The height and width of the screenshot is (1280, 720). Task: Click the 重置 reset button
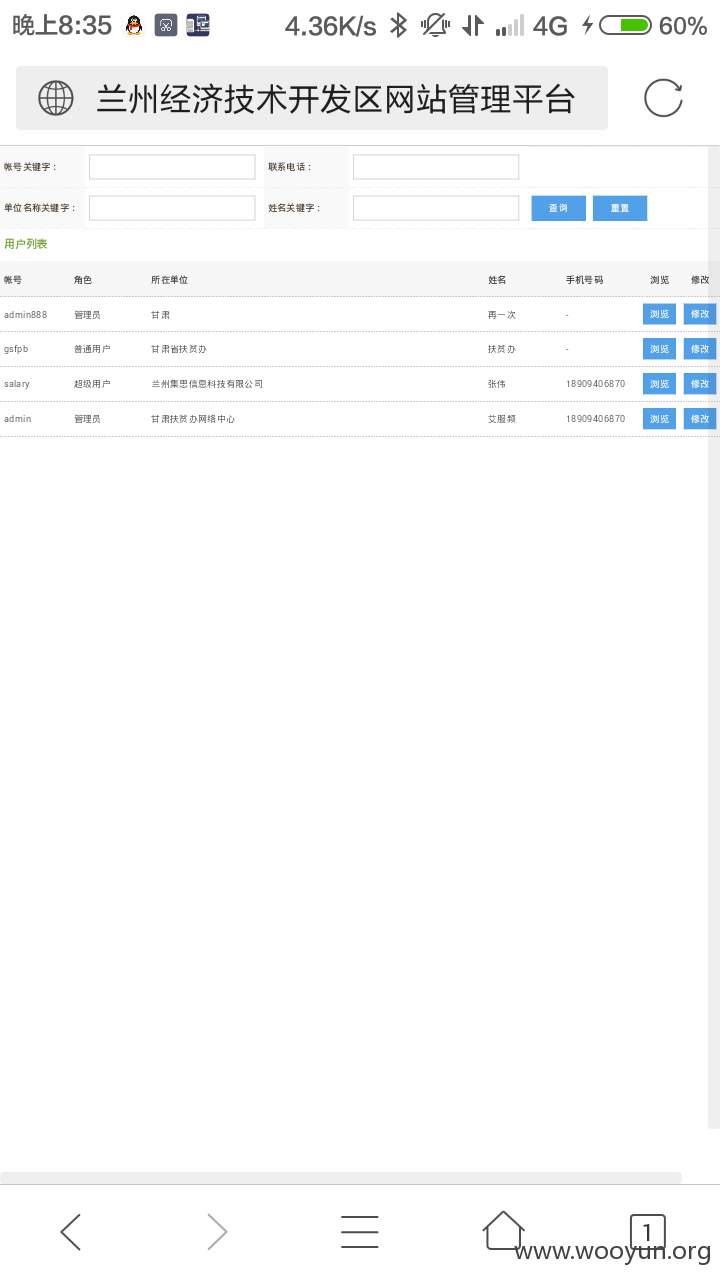coord(620,208)
